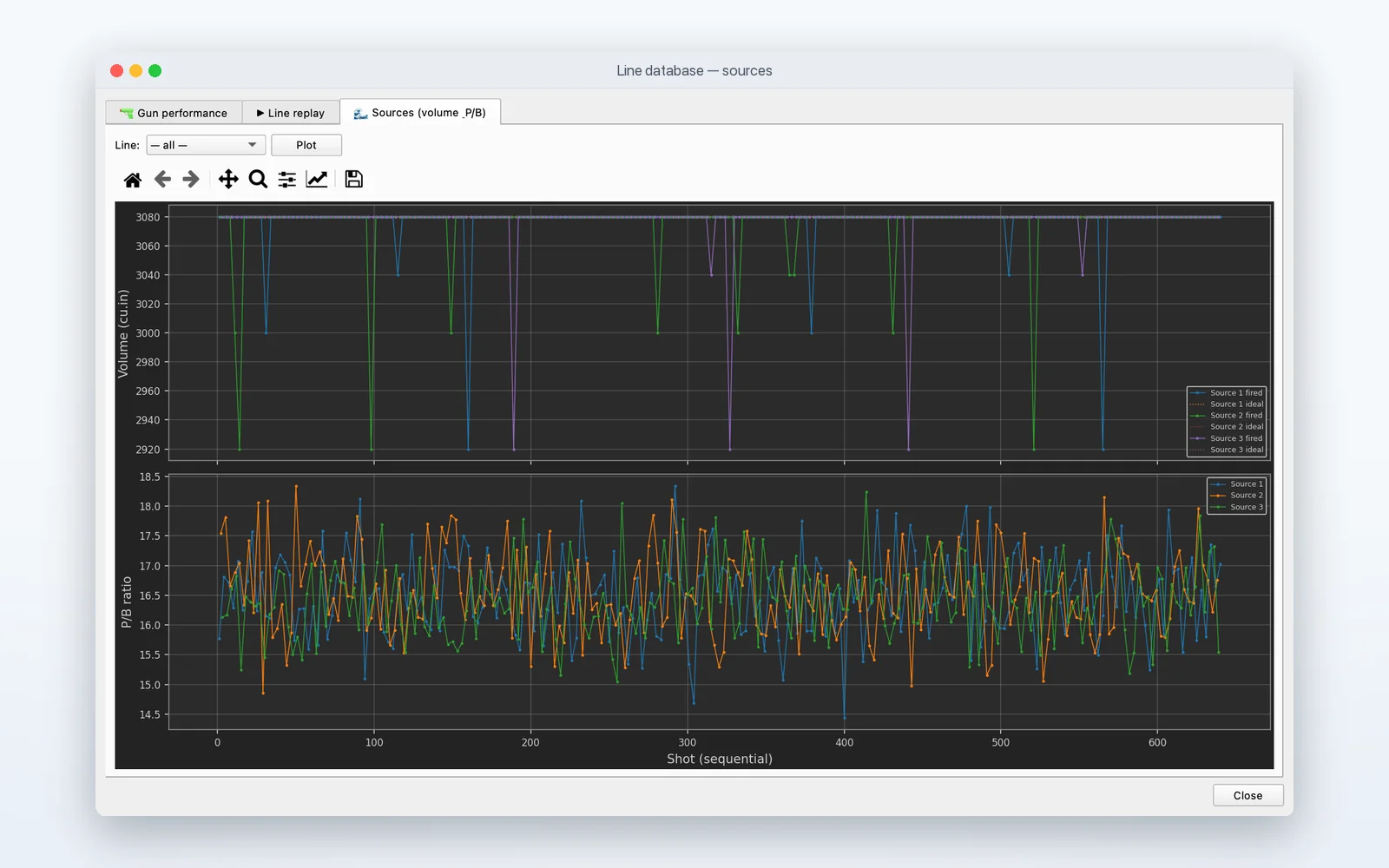Save the figure with floppy disk icon

[x=354, y=180]
